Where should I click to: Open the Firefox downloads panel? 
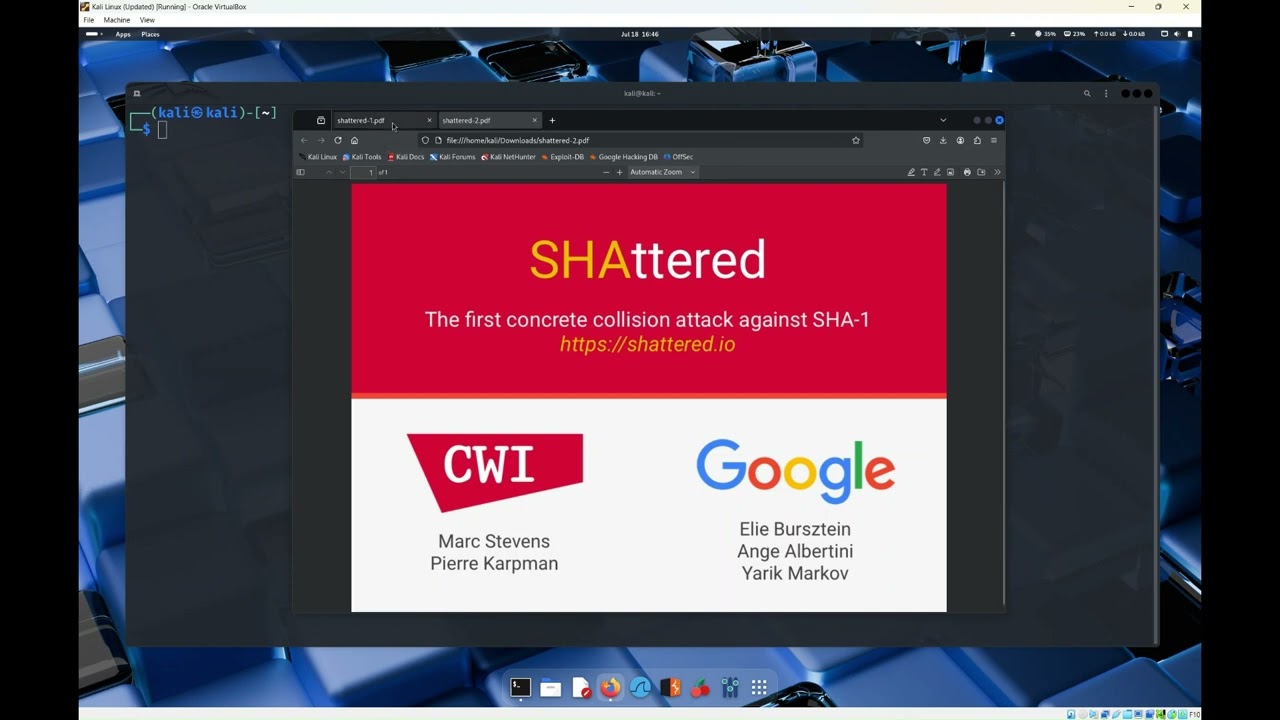tap(943, 140)
